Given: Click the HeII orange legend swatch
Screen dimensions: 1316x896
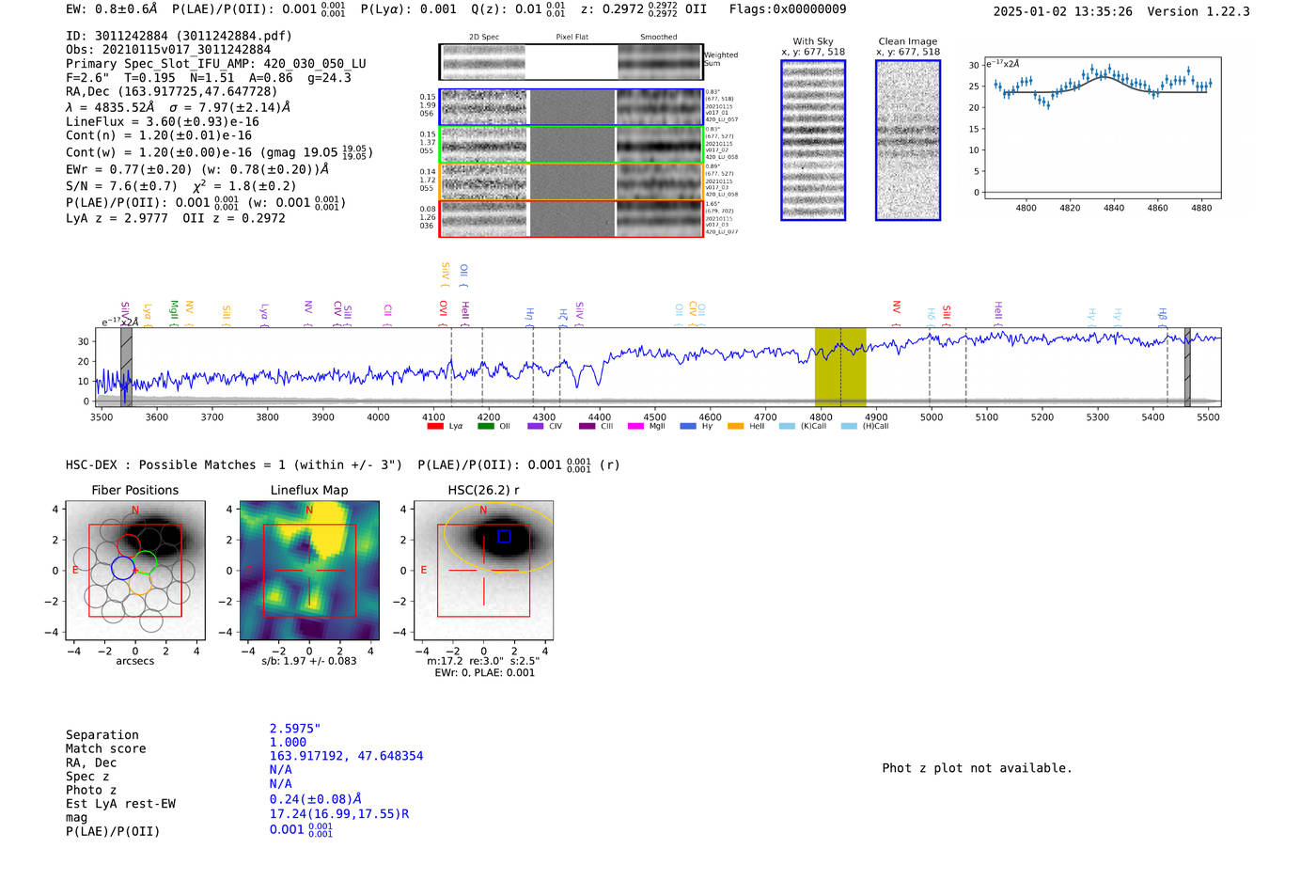Looking at the screenshot, I should coord(736,426).
